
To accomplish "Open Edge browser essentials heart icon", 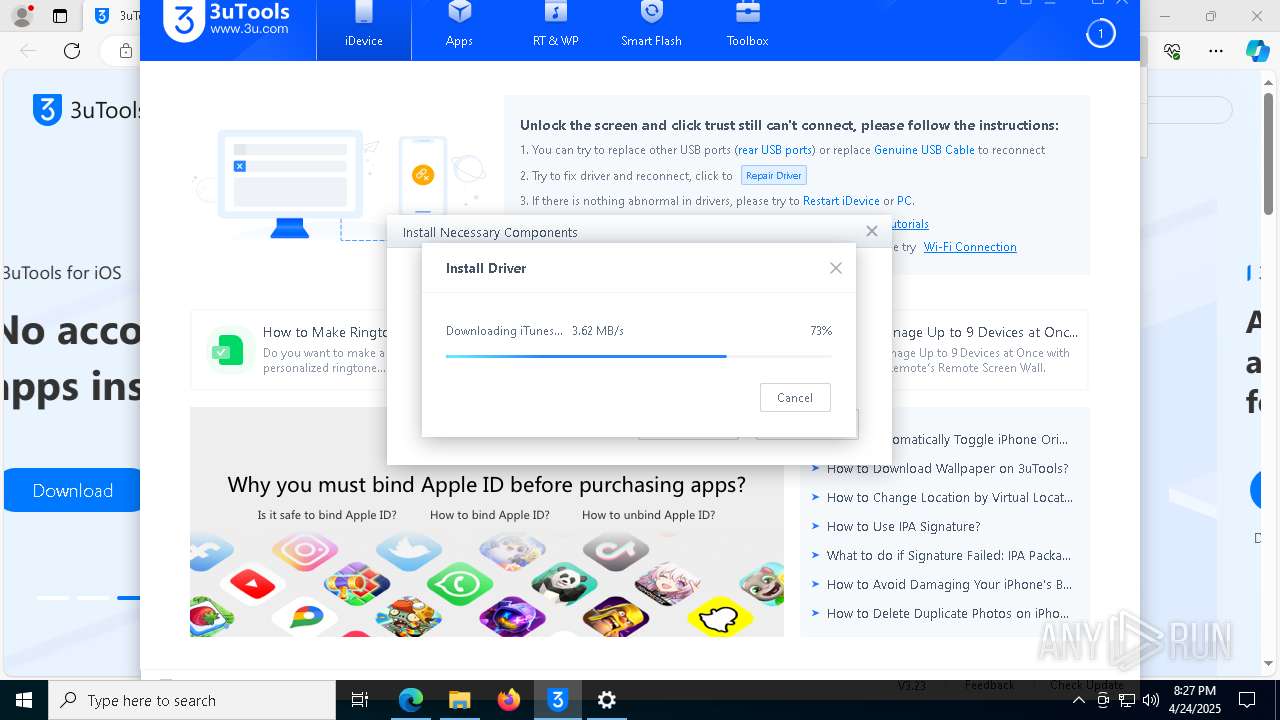I will tap(1173, 51).
